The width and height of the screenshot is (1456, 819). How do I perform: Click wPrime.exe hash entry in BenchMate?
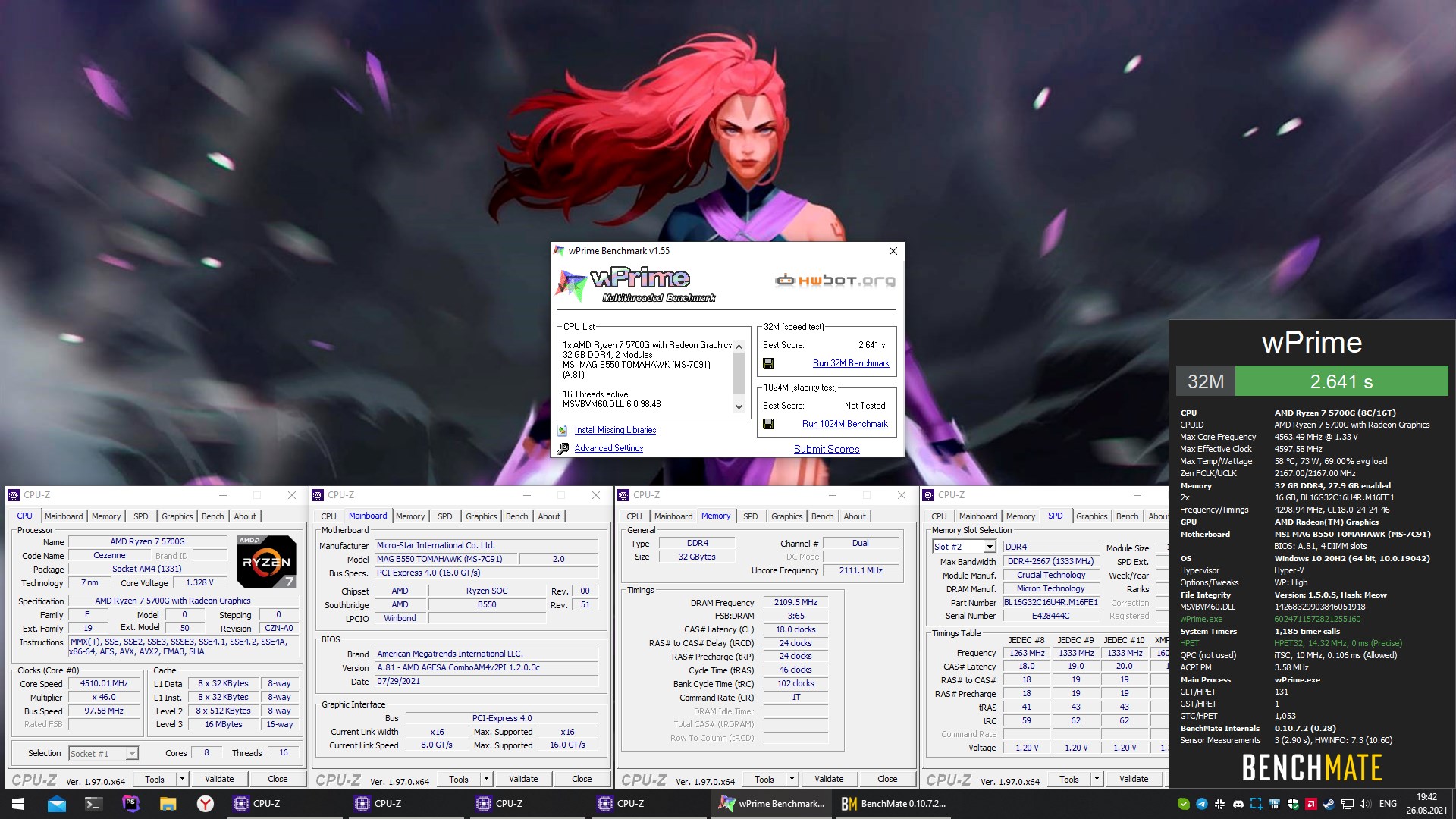pos(1317,619)
